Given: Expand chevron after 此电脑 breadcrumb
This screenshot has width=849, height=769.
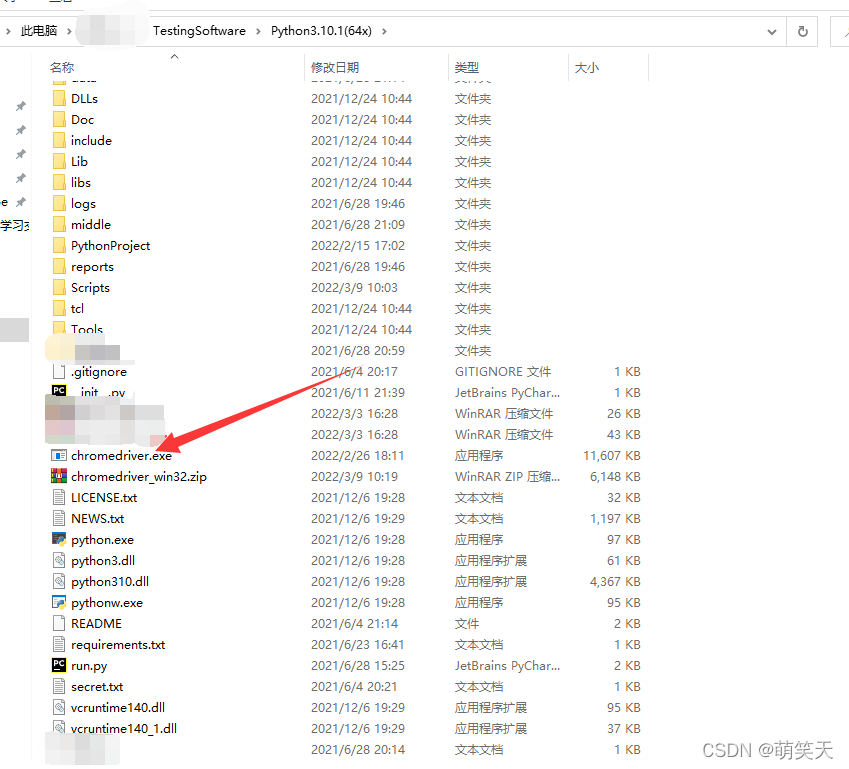Looking at the screenshot, I should click(69, 31).
